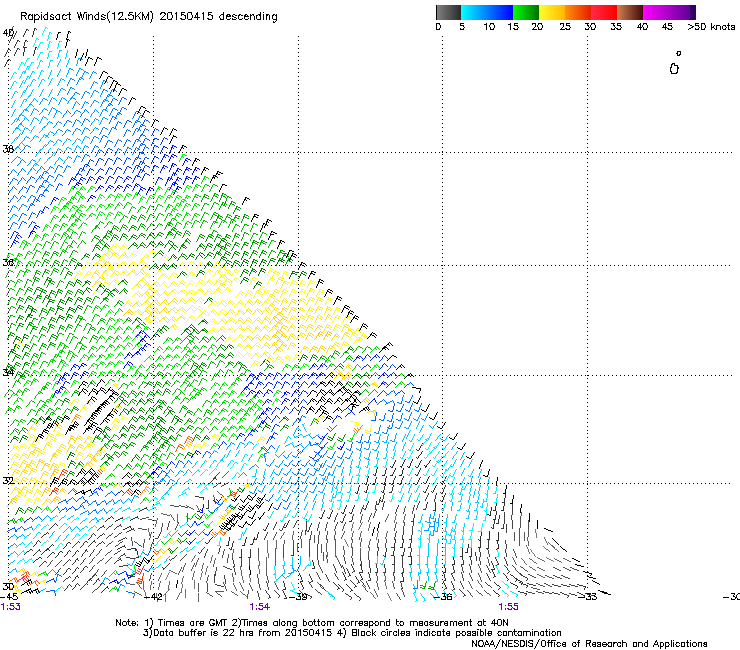Viewport: 740px width, 650px height.
Task: Click the '25' label under the color bar
Action: [x=565, y=27]
